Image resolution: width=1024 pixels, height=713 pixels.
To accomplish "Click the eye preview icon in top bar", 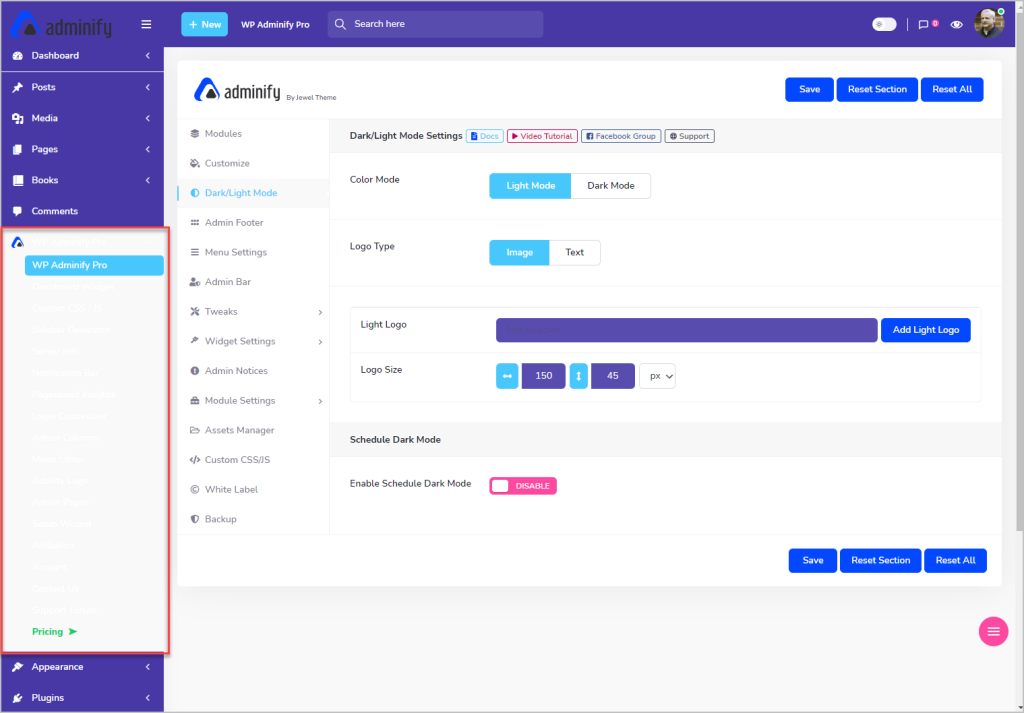I will [x=956, y=25].
